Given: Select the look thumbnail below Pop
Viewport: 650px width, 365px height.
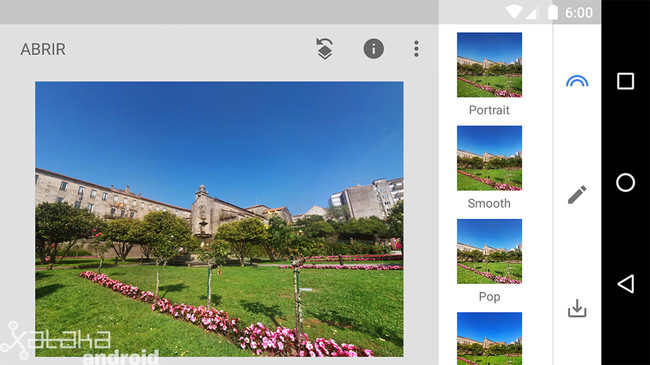Looking at the screenshot, I should click(x=489, y=338).
